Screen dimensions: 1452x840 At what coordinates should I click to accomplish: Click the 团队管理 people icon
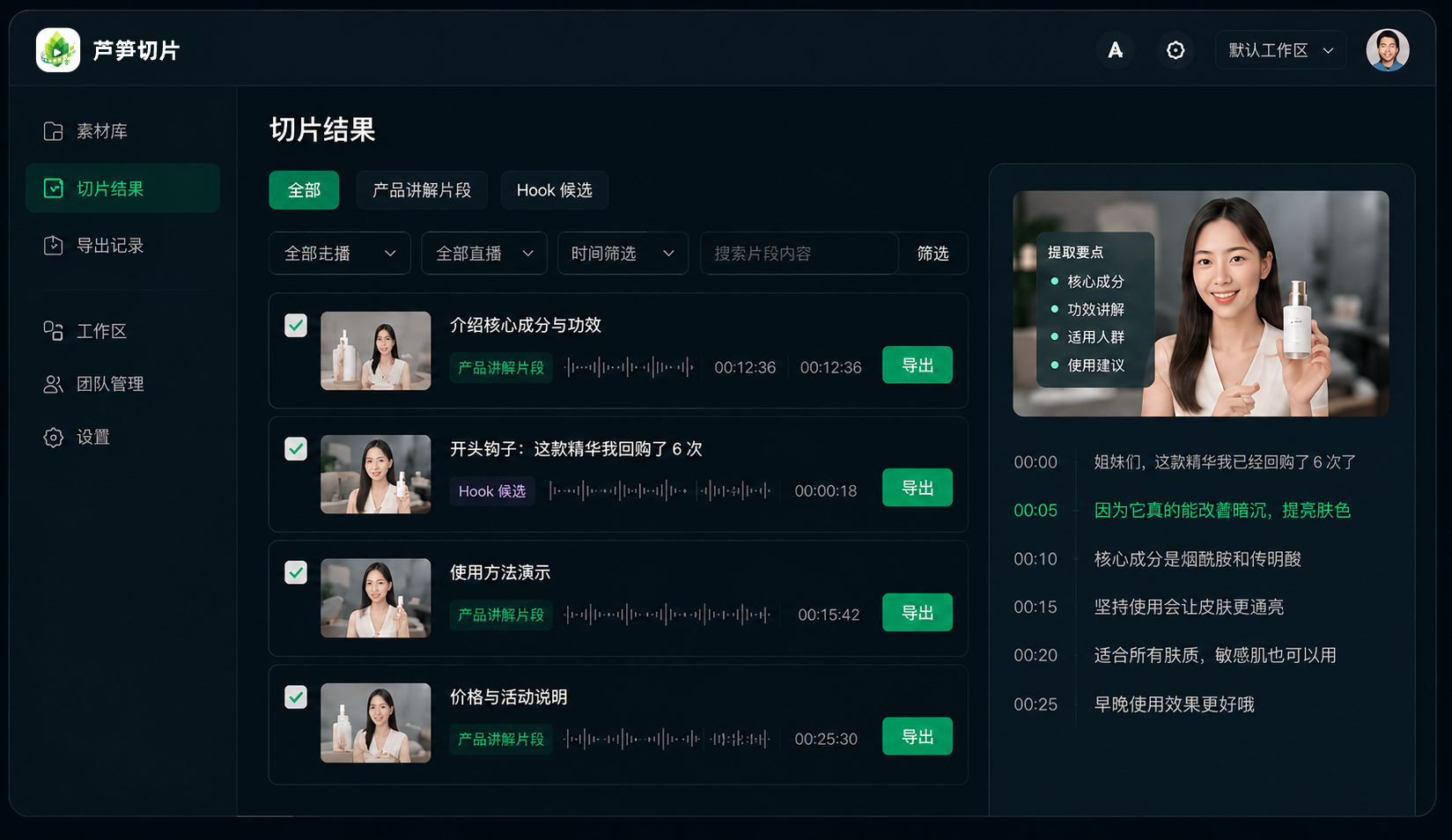(x=53, y=384)
